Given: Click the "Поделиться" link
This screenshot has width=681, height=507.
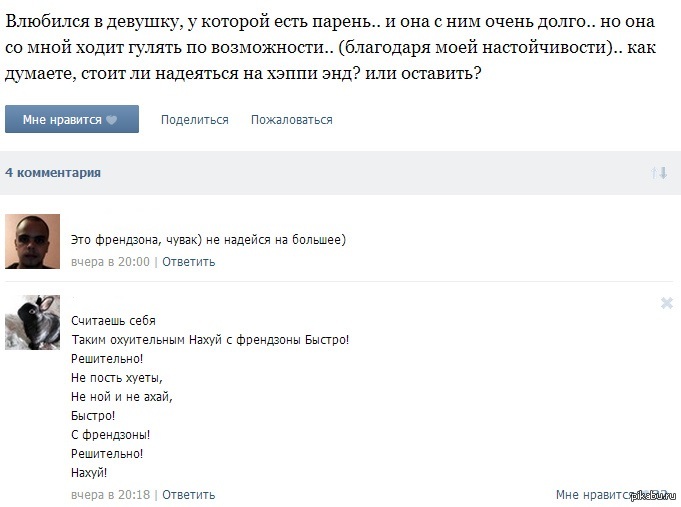Looking at the screenshot, I should pos(195,120).
